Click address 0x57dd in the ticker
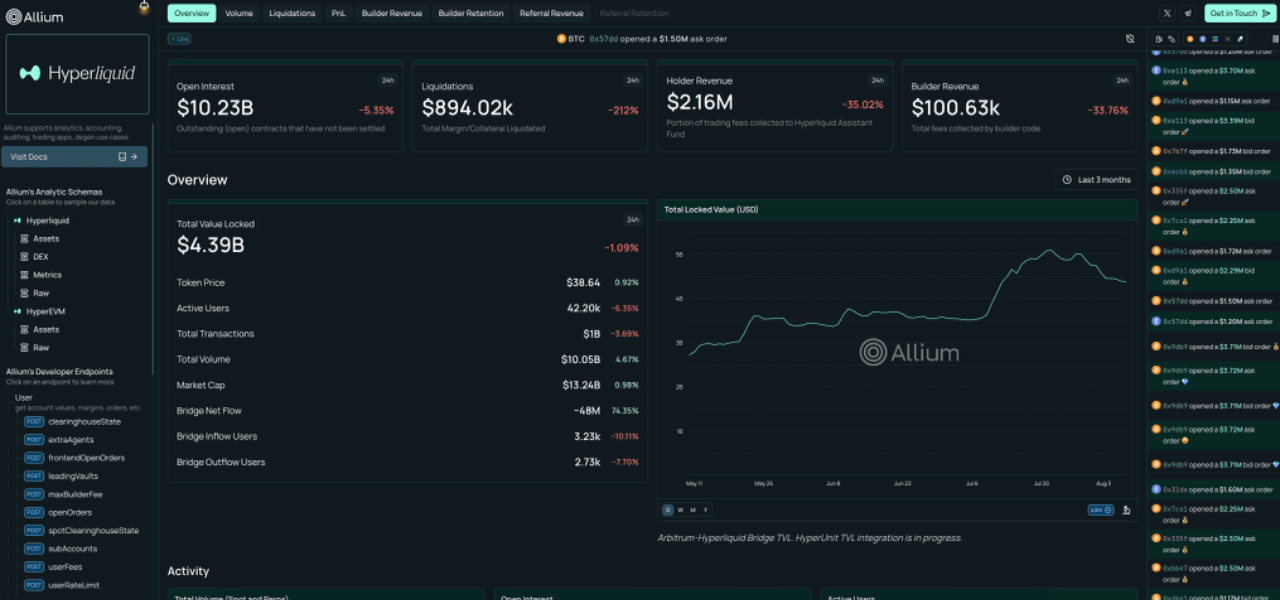Screen dimensions: 1280x600 click(x=604, y=39)
